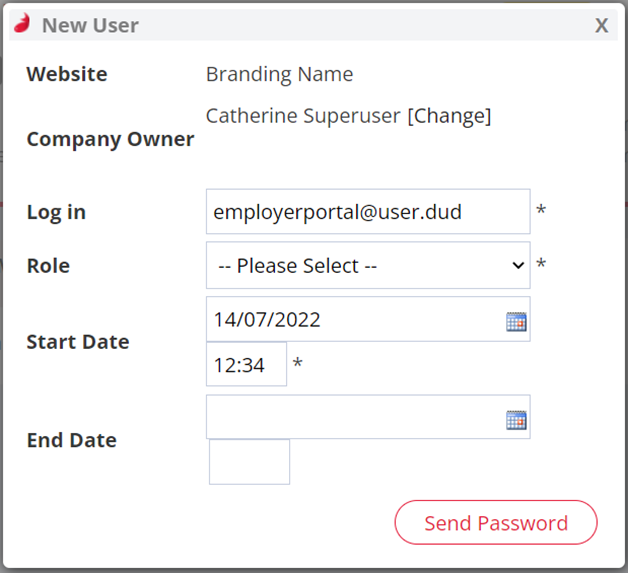Click the New User title text
This screenshot has width=628, height=573.
(x=91, y=26)
